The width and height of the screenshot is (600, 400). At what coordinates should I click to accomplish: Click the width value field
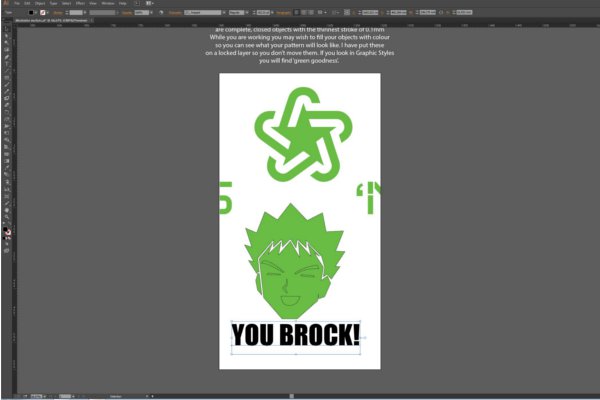427,13
